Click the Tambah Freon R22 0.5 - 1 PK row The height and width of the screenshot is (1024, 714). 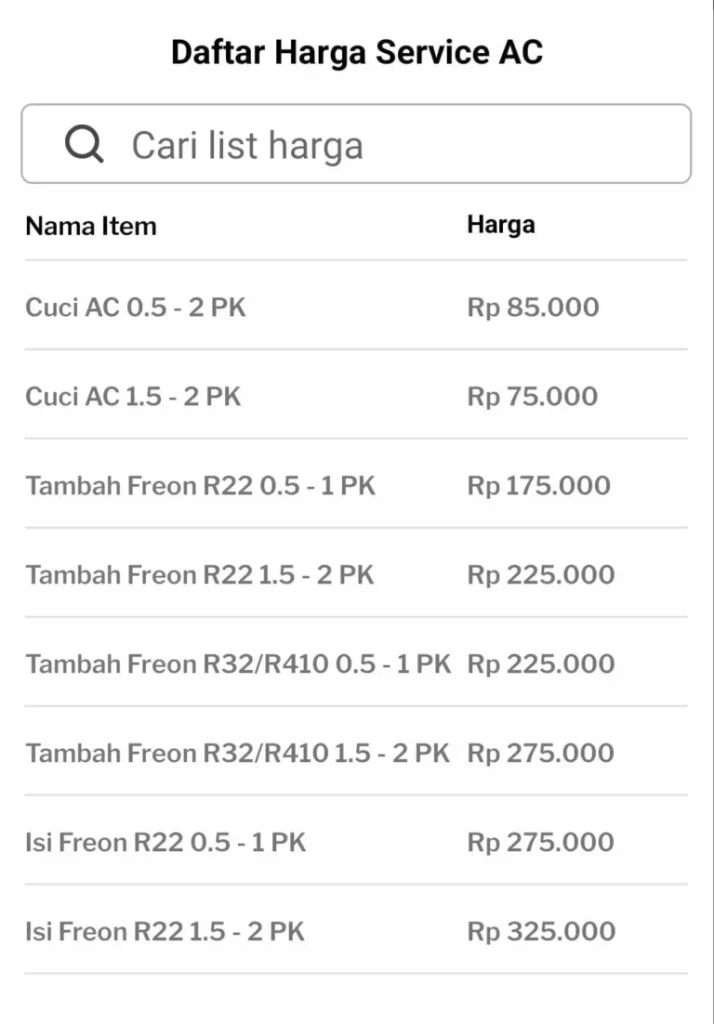[x=200, y=485]
